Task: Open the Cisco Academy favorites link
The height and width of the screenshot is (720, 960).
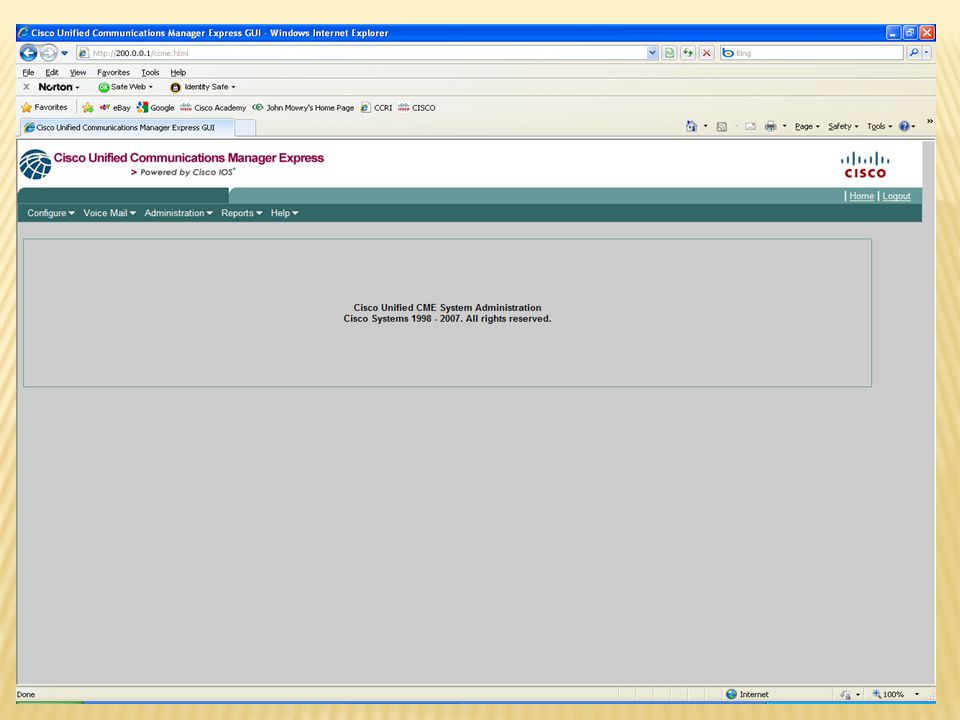Action: click(213, 108)
